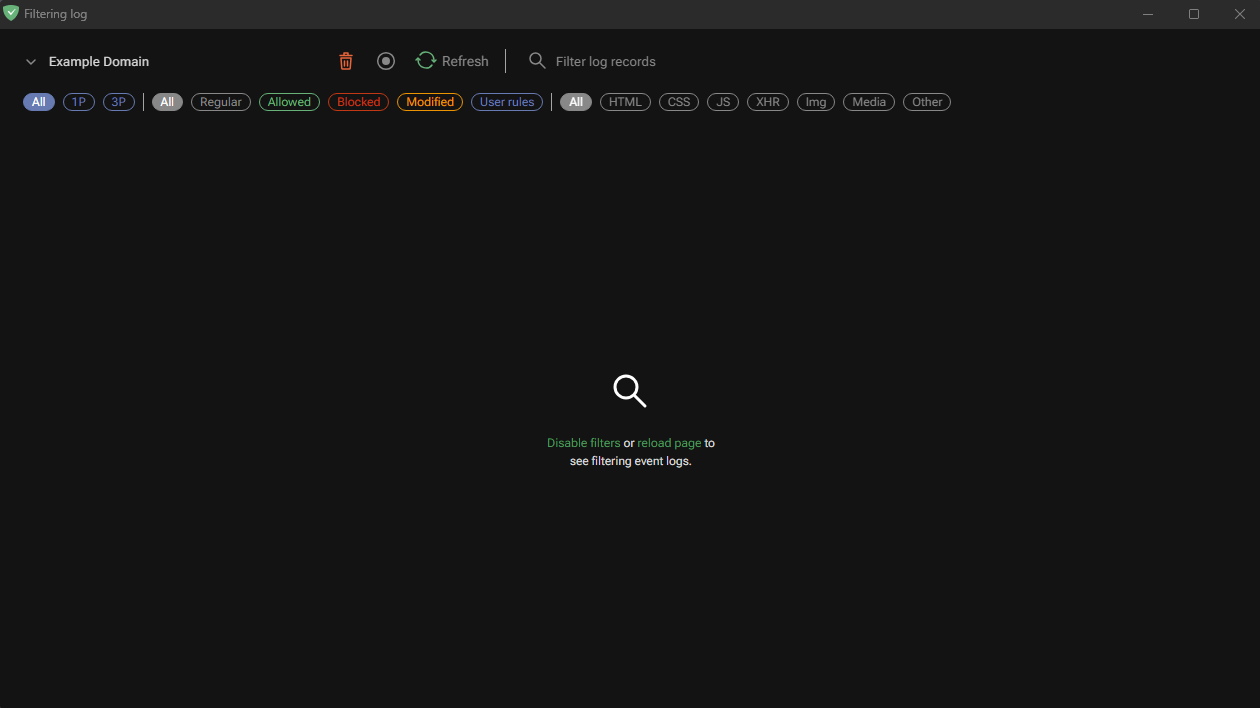Filter by Img resource type

coord(815,101)
